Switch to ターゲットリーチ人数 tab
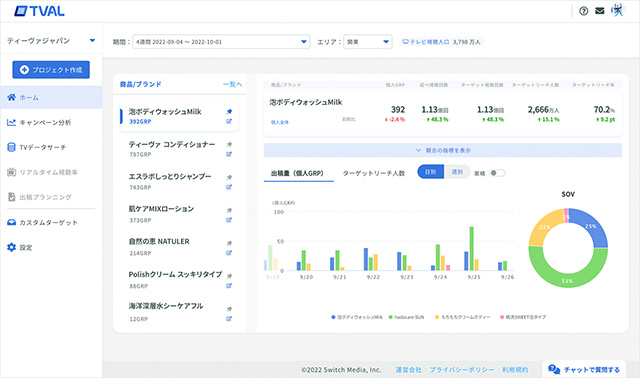The width and height of the screenshot is (640, 378). pyautogui.click(x=373, y=173)
